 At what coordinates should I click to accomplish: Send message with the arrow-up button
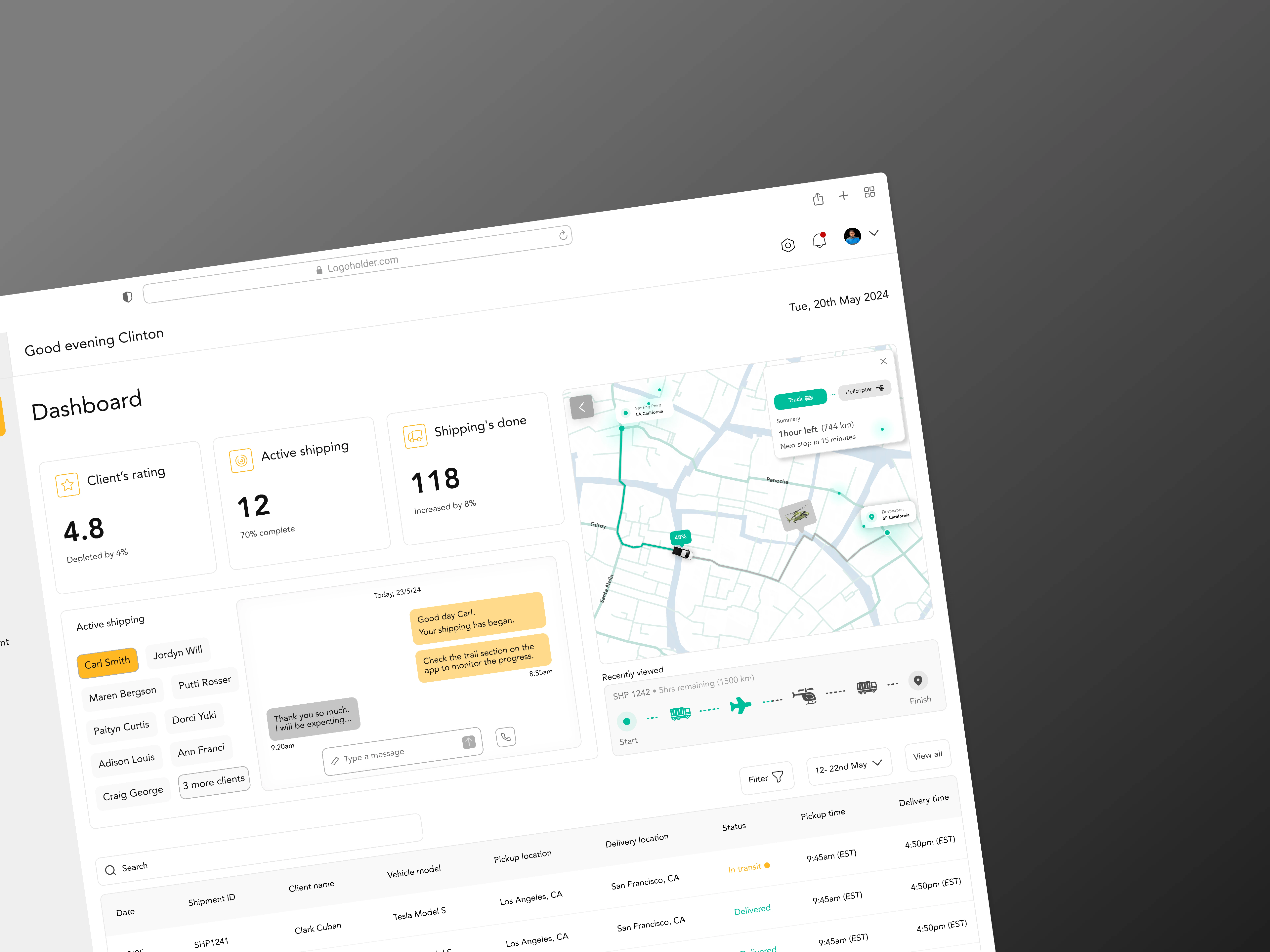point(469,742)
